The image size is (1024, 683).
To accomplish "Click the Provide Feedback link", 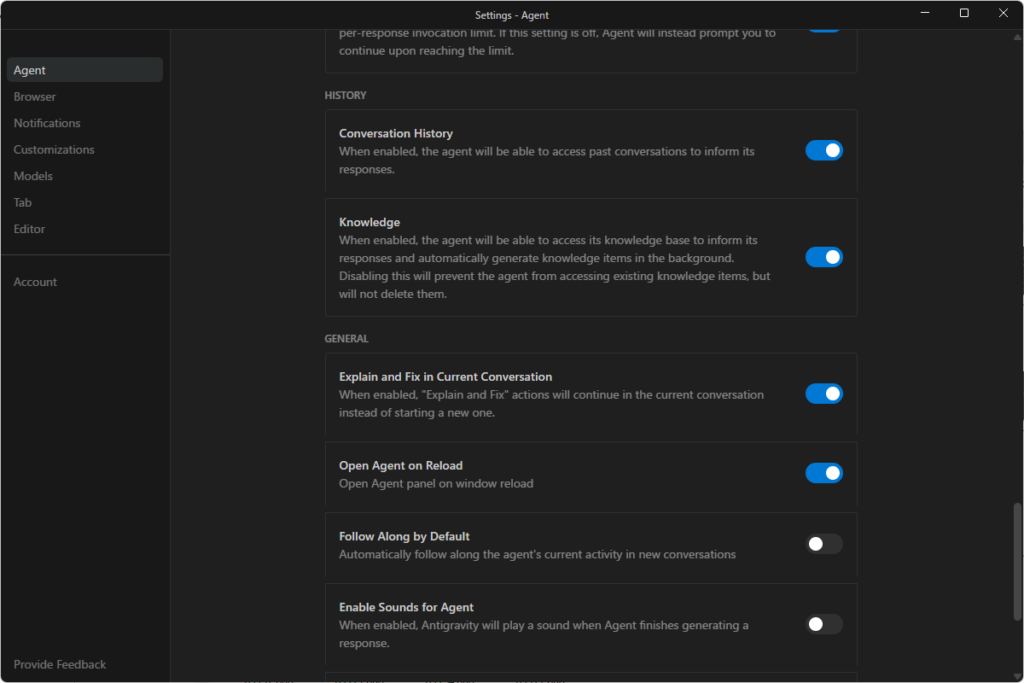I will 60,664.
